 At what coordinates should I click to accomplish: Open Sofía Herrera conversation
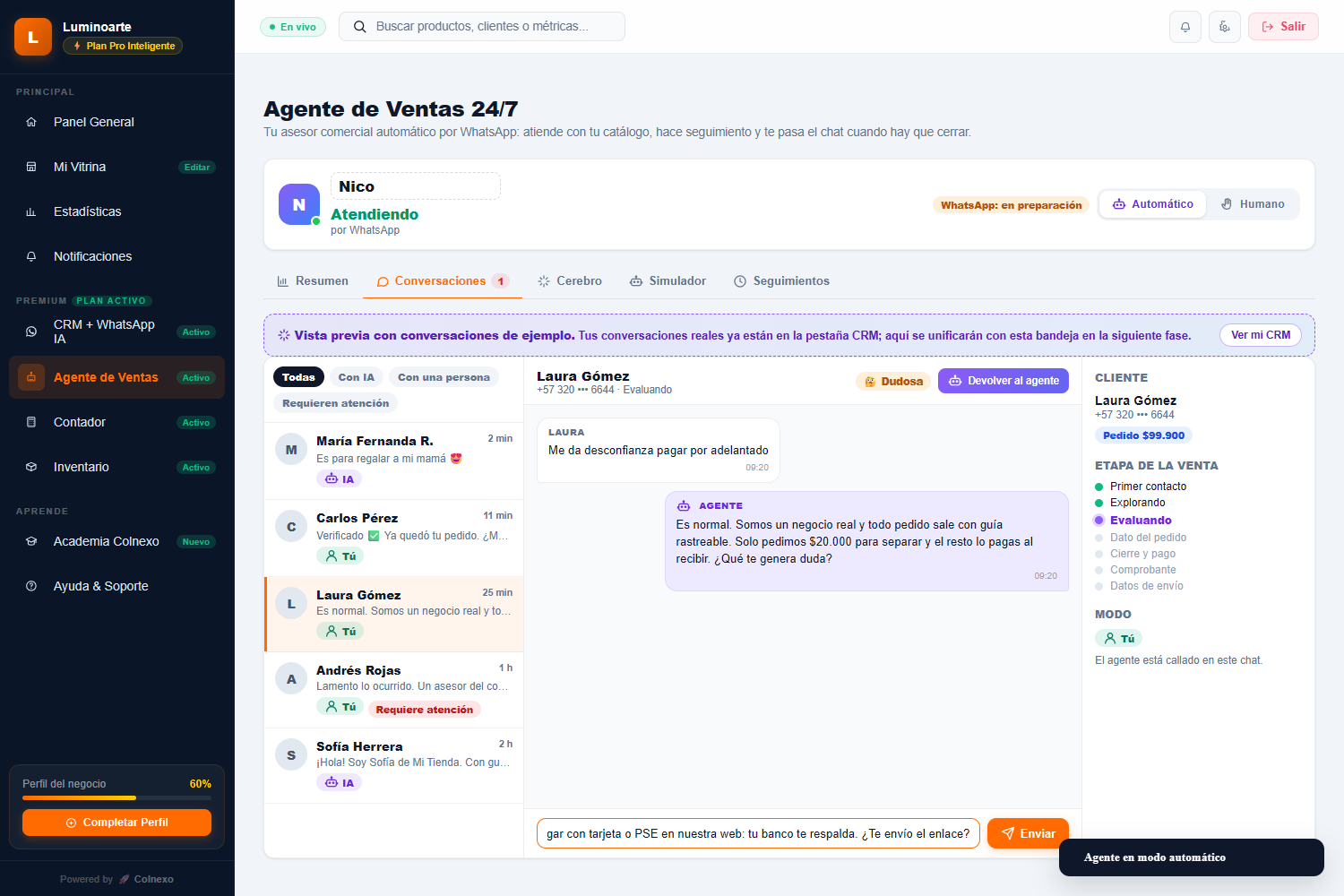pyautogui.click(x=394, y=765)
